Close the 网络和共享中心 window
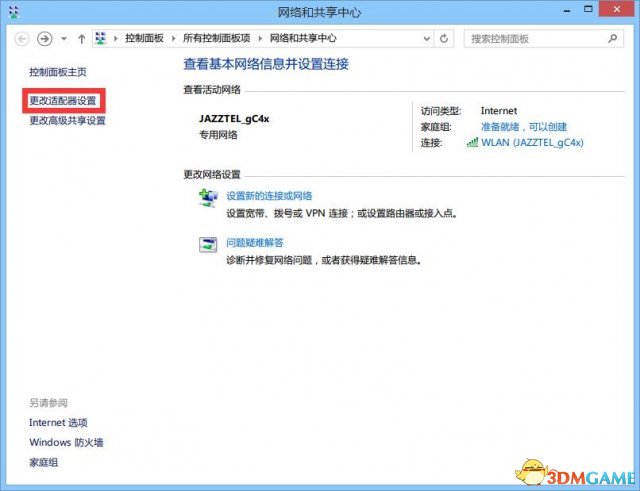 point(617,9)
